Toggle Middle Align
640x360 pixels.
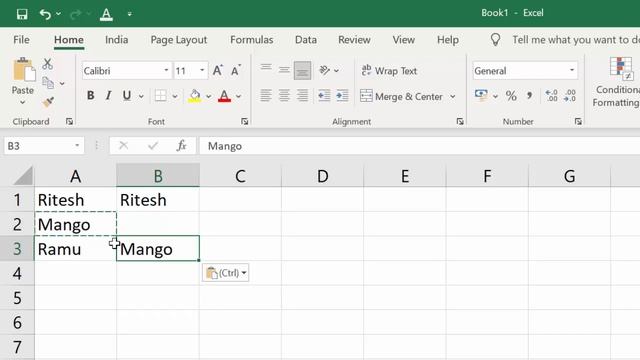284,70
